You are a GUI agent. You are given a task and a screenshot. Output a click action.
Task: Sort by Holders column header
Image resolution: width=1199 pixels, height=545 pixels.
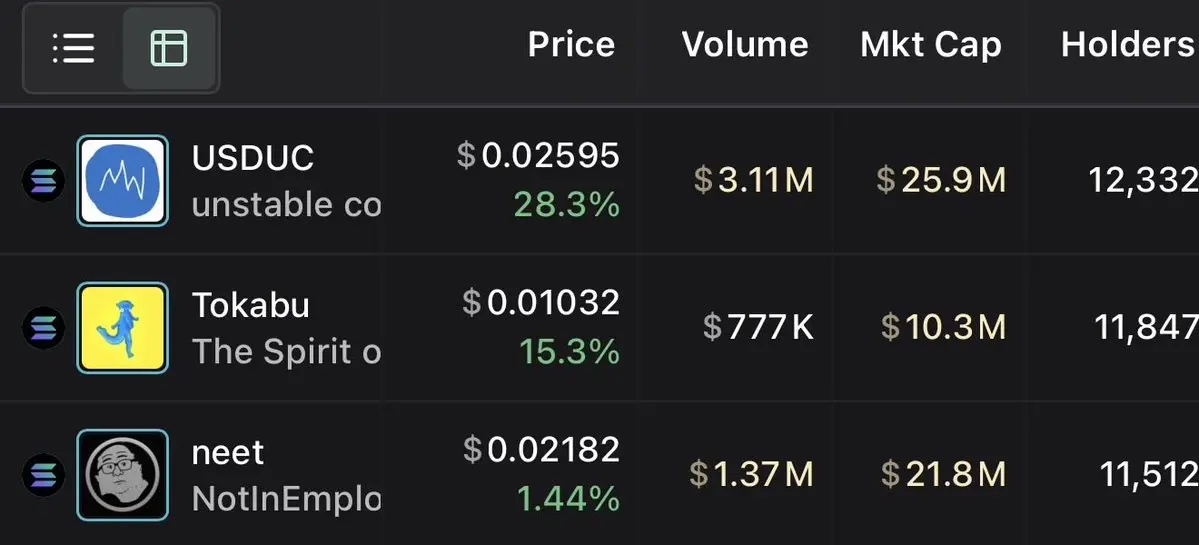point(1129,45)
